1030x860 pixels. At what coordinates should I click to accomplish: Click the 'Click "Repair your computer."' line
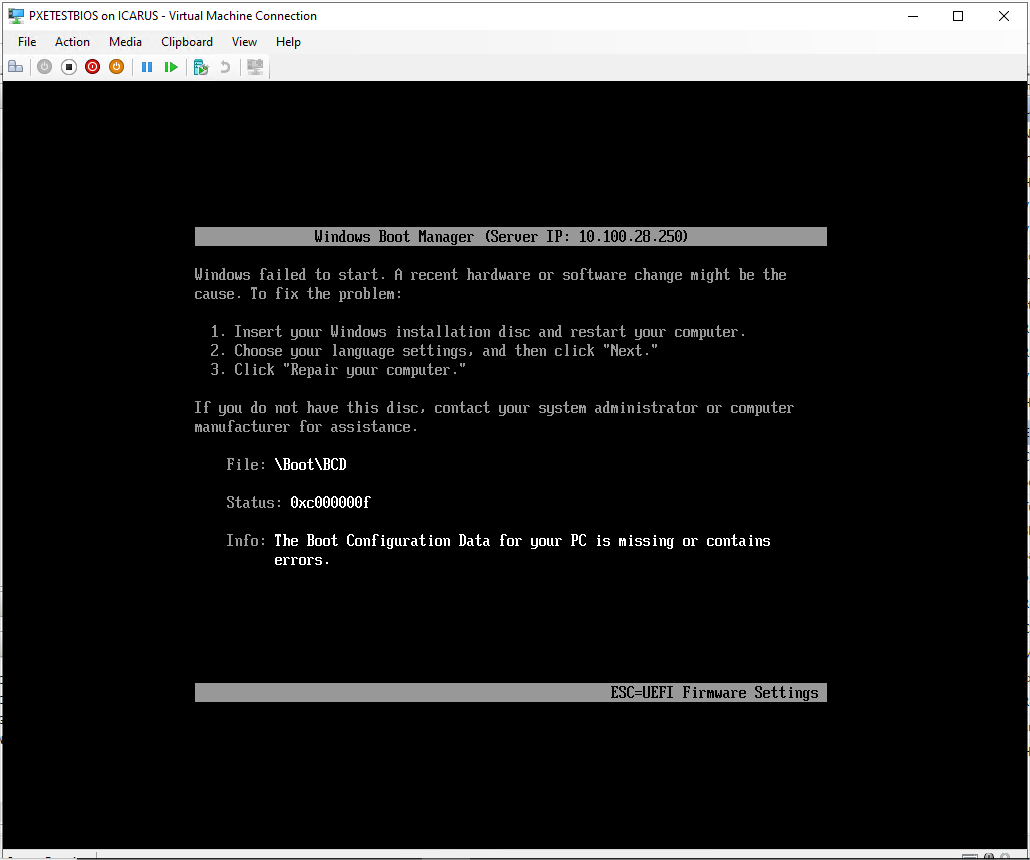pos(338,370)
